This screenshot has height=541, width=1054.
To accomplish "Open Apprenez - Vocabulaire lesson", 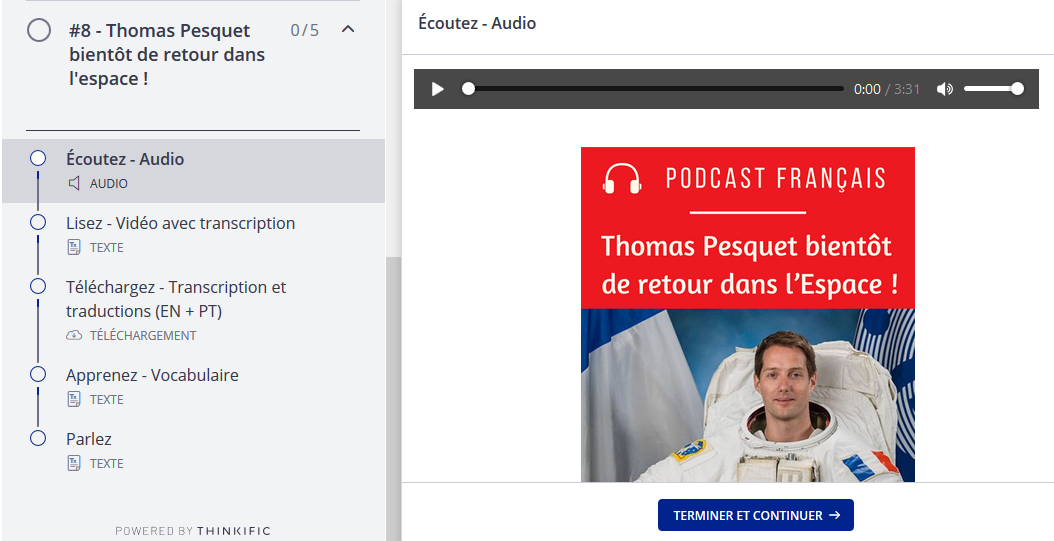I will tap(152, 375).
